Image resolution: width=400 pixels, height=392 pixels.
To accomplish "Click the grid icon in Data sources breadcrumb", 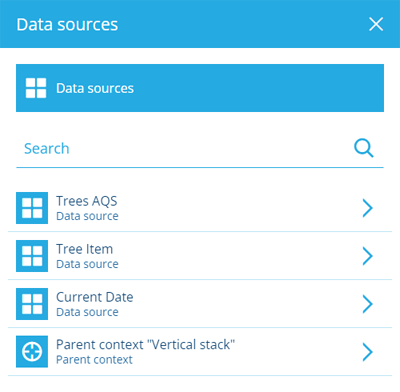I will tap(36, 88).
